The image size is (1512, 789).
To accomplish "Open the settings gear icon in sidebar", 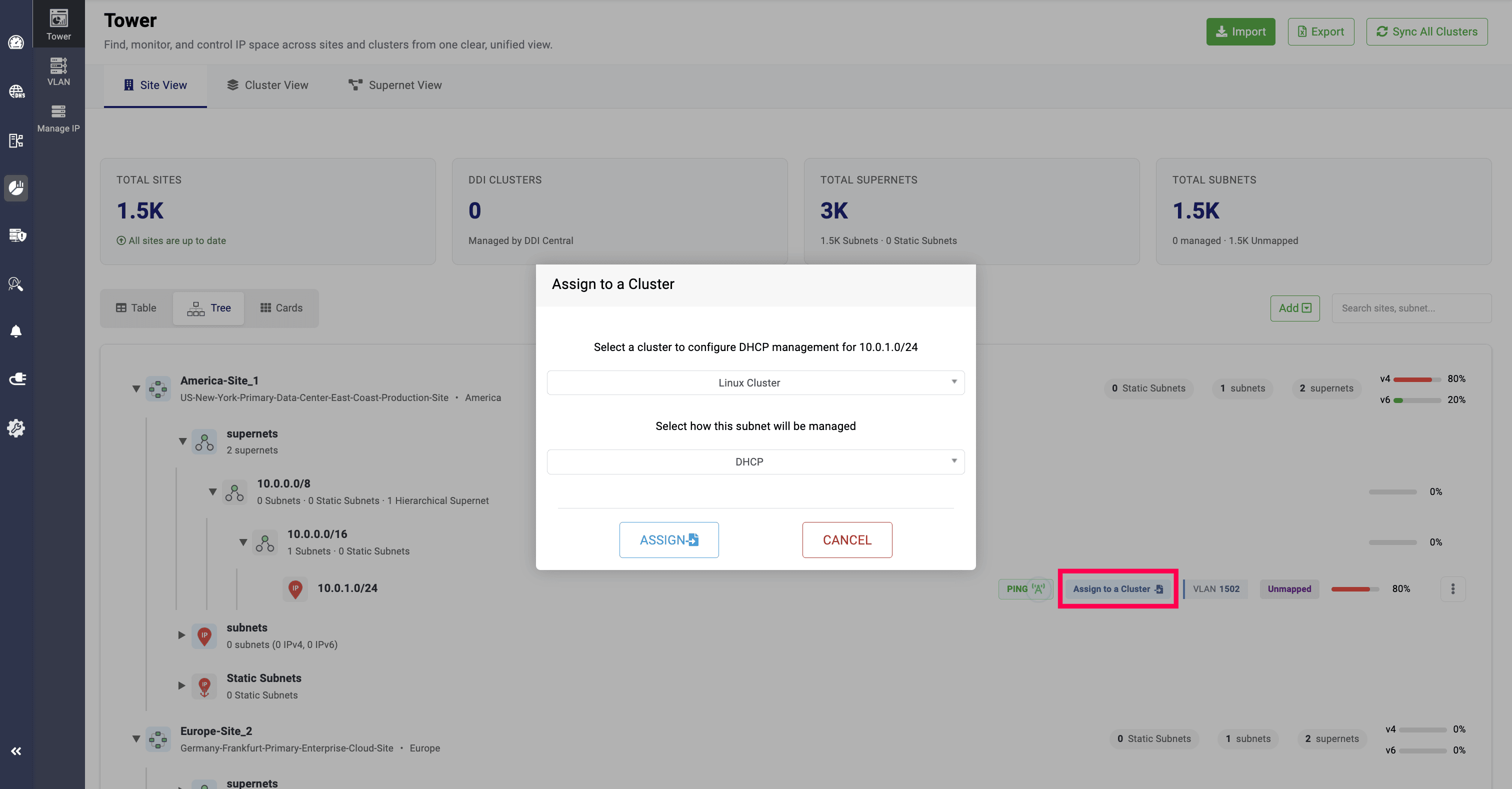I will tap(16, 428).
